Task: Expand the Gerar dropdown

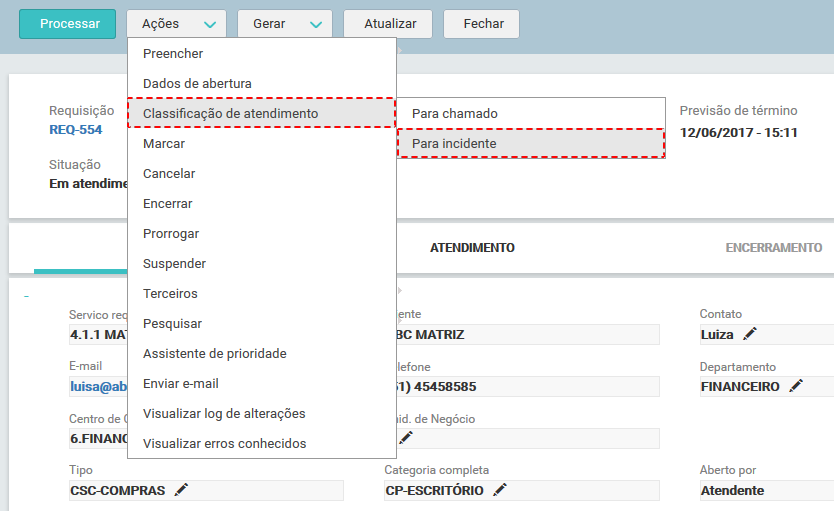Action: click(x=285, y=24)
